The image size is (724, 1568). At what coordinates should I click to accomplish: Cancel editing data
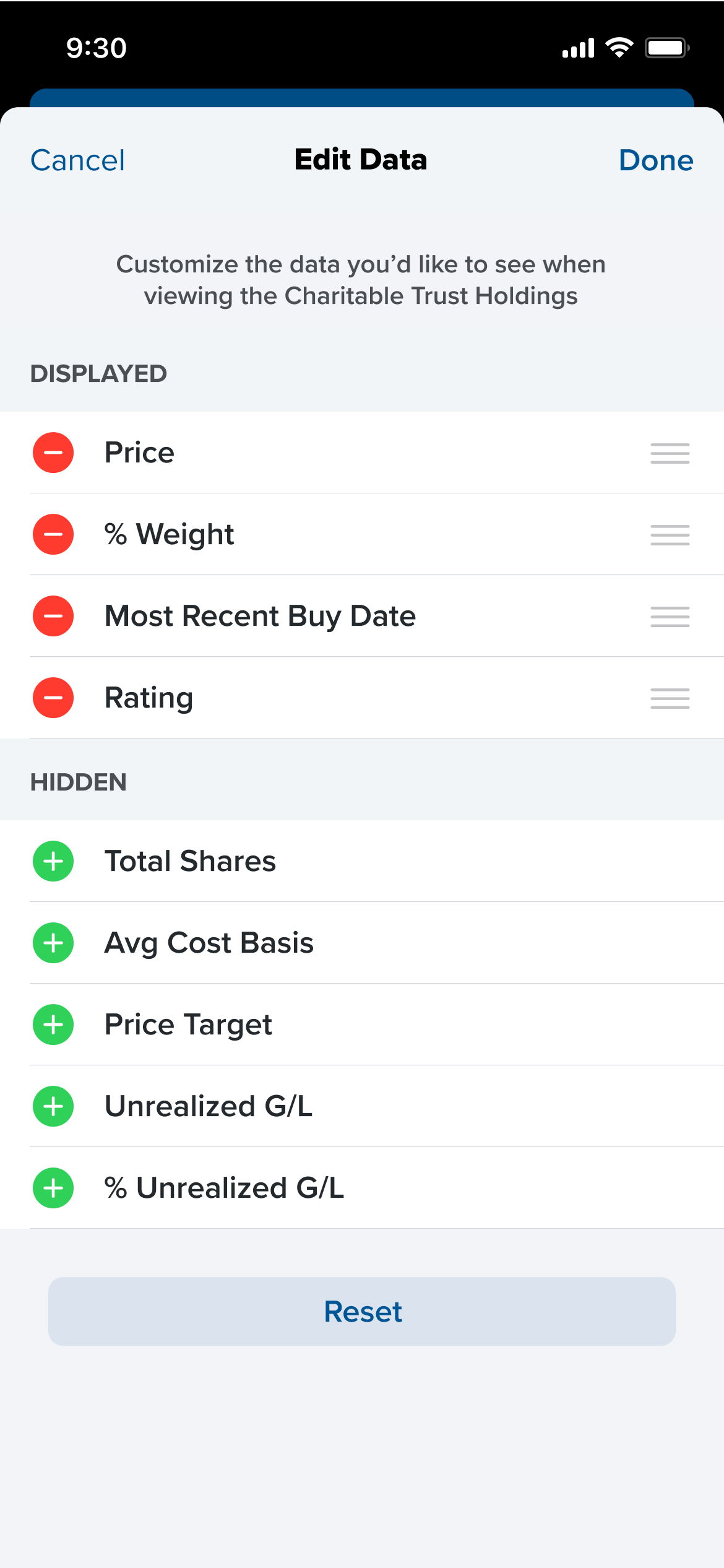(x=77, y=160)
